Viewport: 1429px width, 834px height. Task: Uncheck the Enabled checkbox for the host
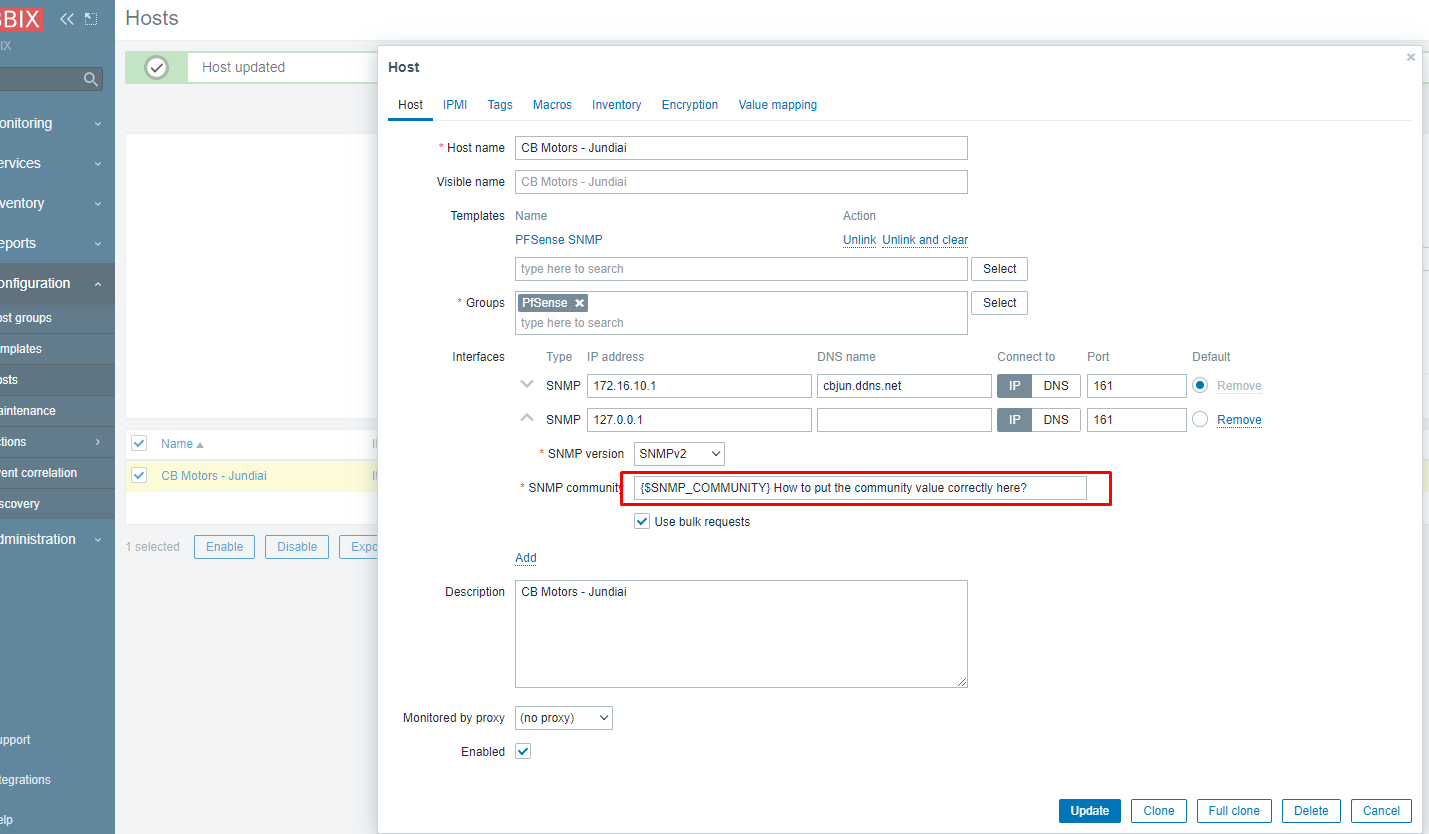(522, 751)
